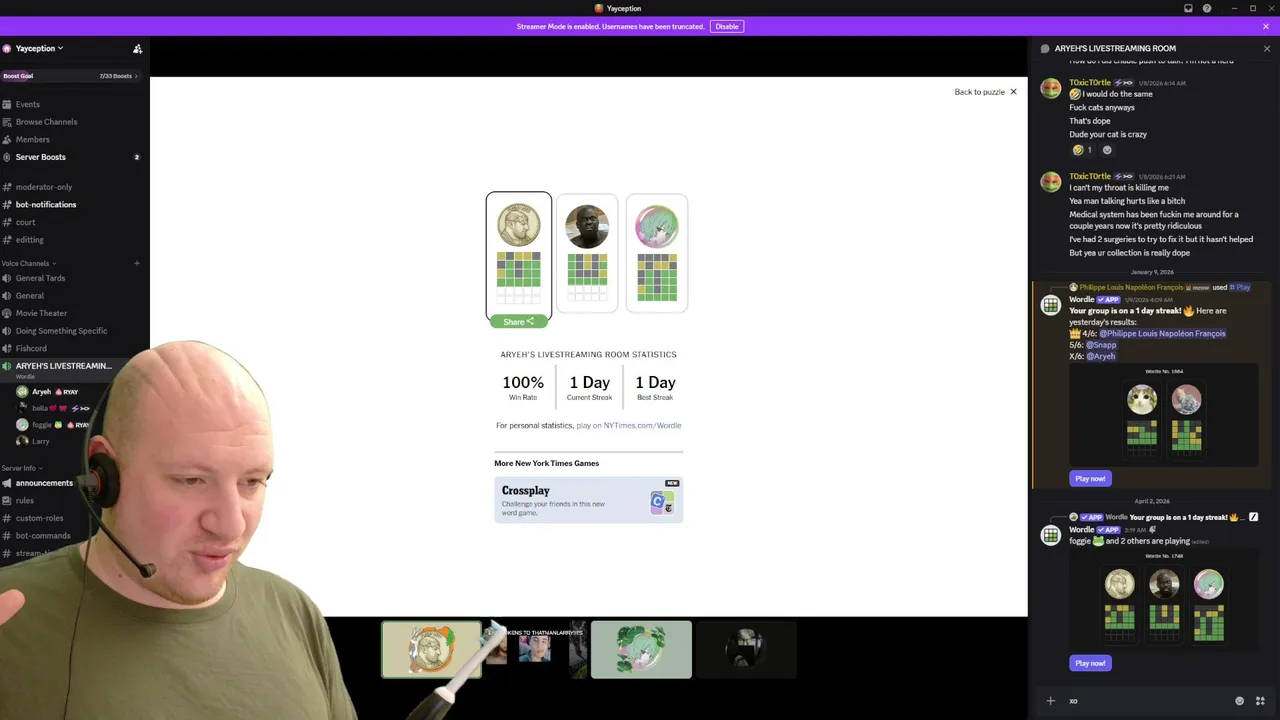The width and height of the screenshot is (1280, 720).
Task: Open the Events section
Action: click(x=27, y=104)
